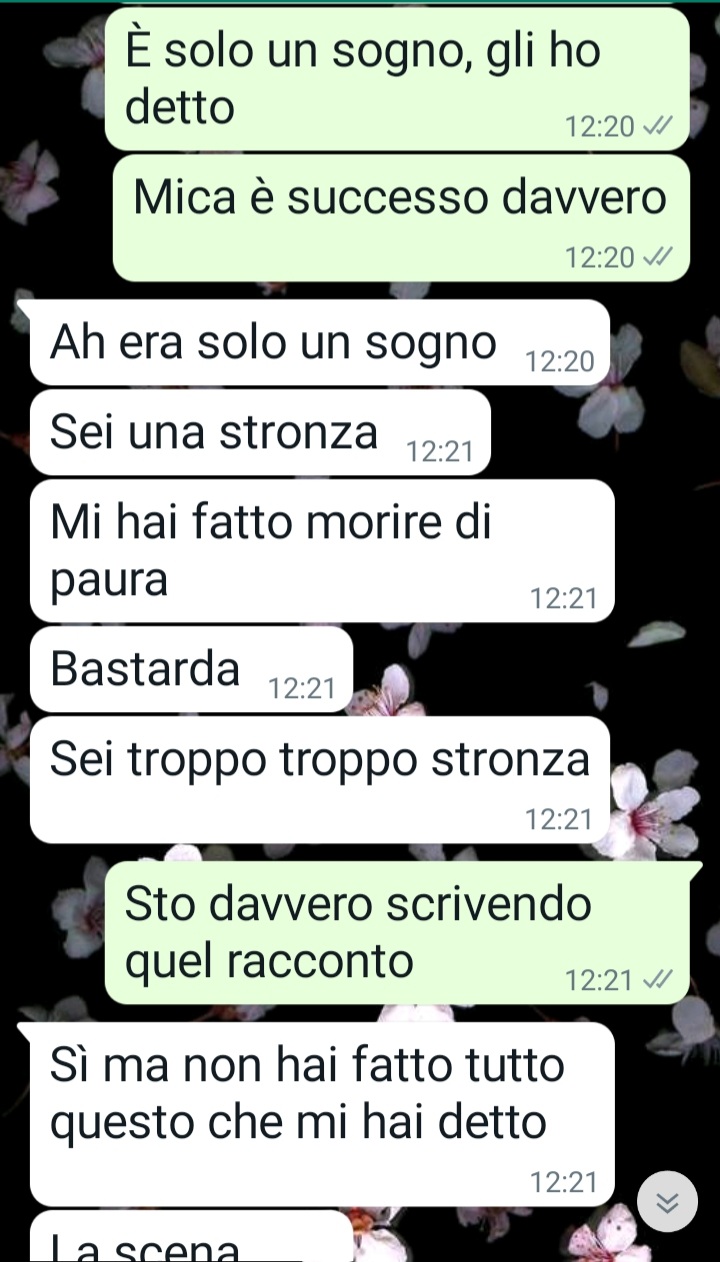Select the "Bastarda" message bubble
720x1262 pixels.
(192, 669)
